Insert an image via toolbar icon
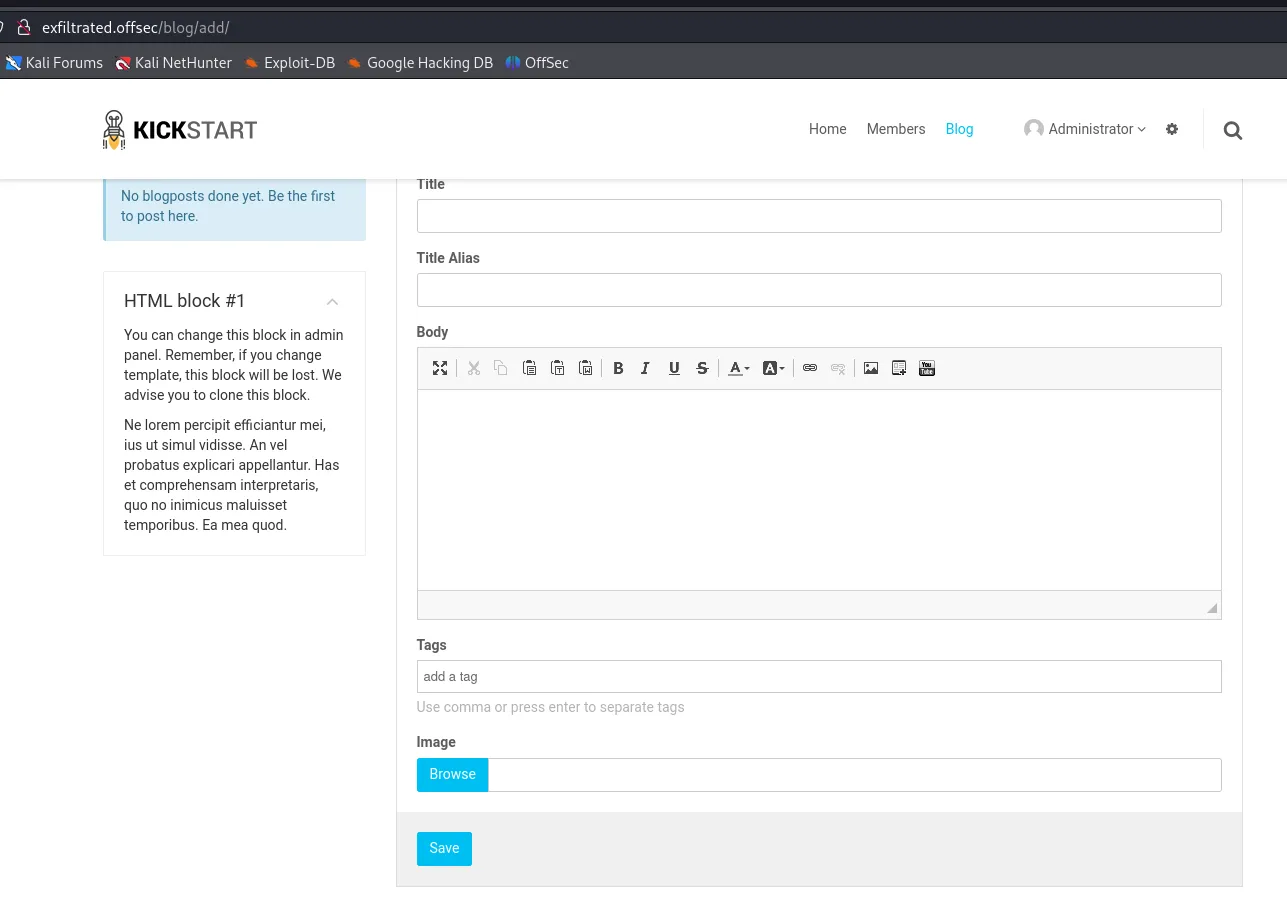Image resolution: width=1287 pixels, height=898 pixels. tap(871, 368)
